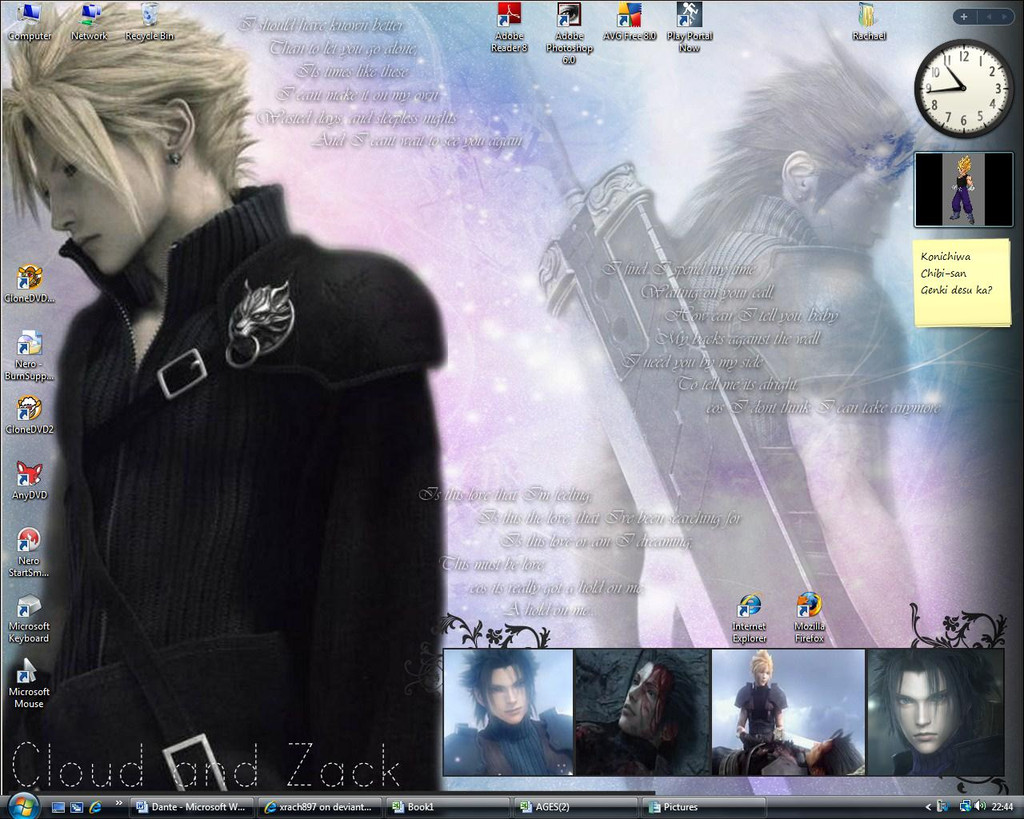The image size is (1024, 819).
Task: Launch the AnyDVD fox icon
Action: coord(29,481)
